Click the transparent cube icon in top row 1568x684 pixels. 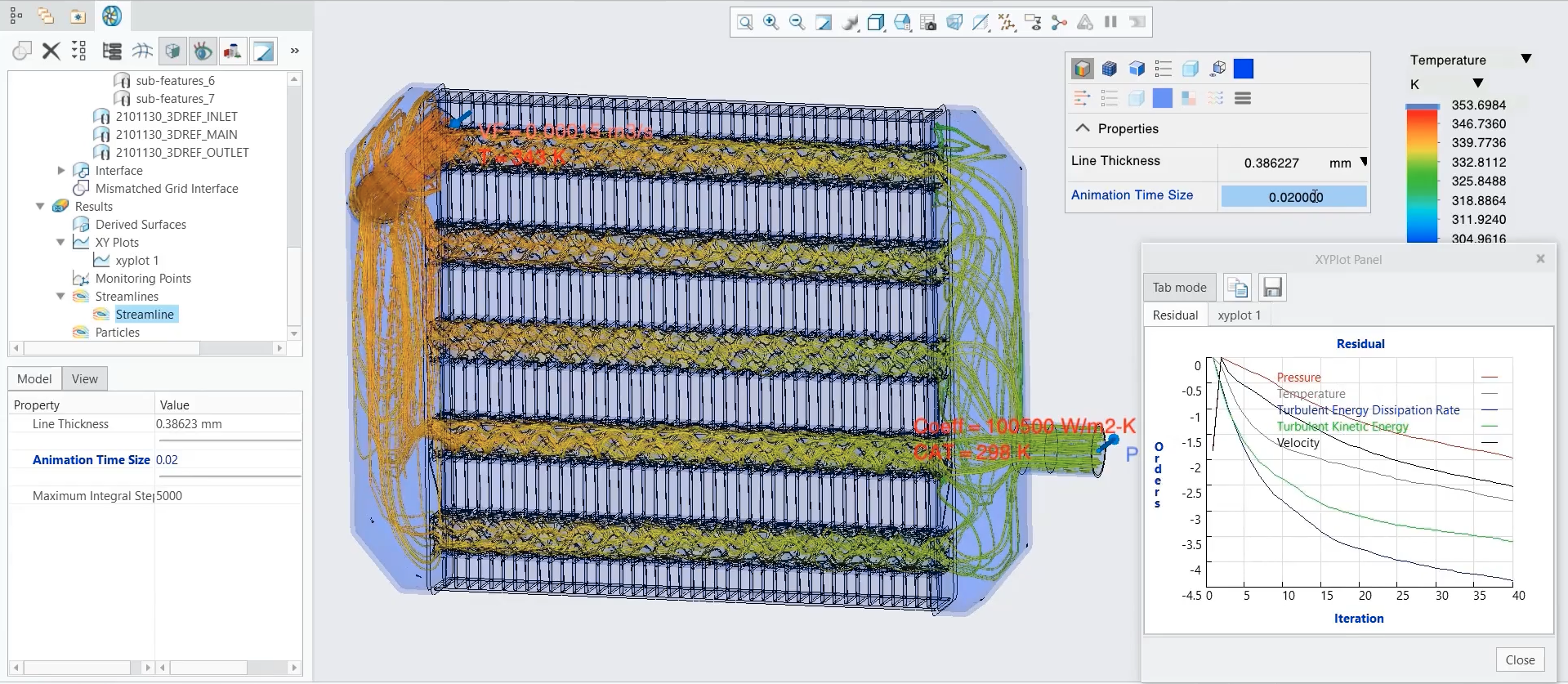click(x=1190, y=69)
